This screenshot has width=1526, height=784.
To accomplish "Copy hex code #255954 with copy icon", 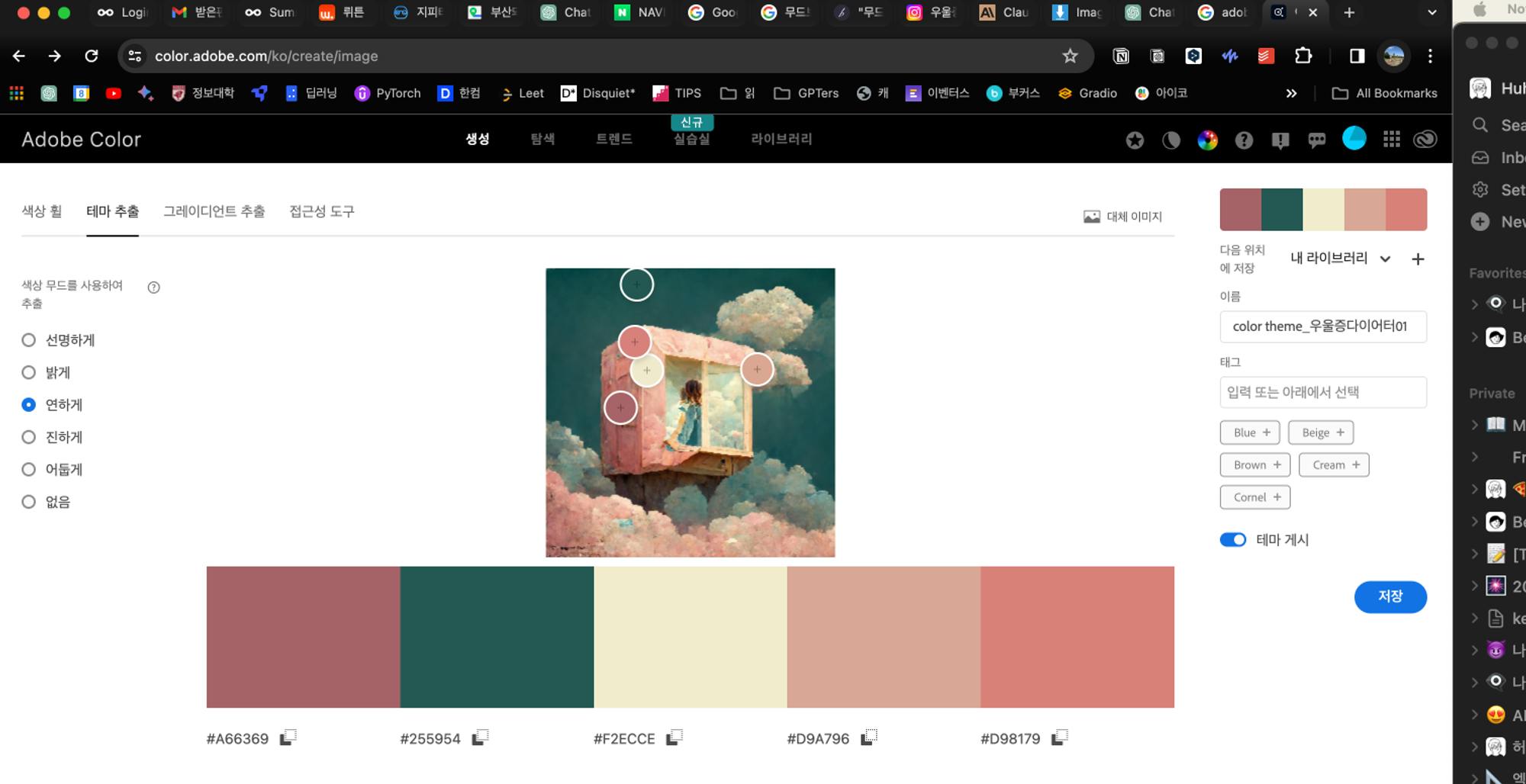I will 480,737.
